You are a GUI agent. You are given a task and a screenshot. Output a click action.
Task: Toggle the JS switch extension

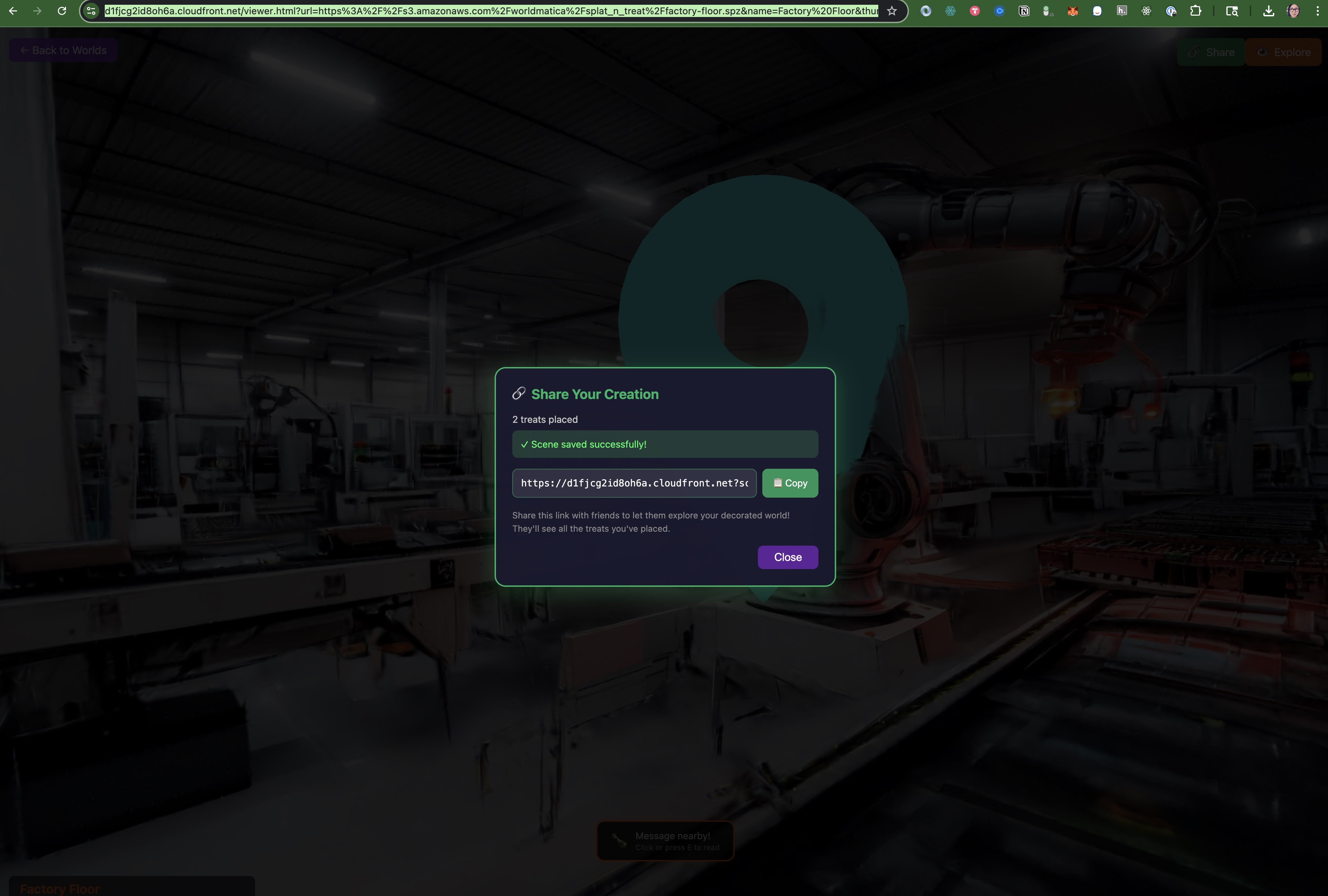coord(1047,11)
